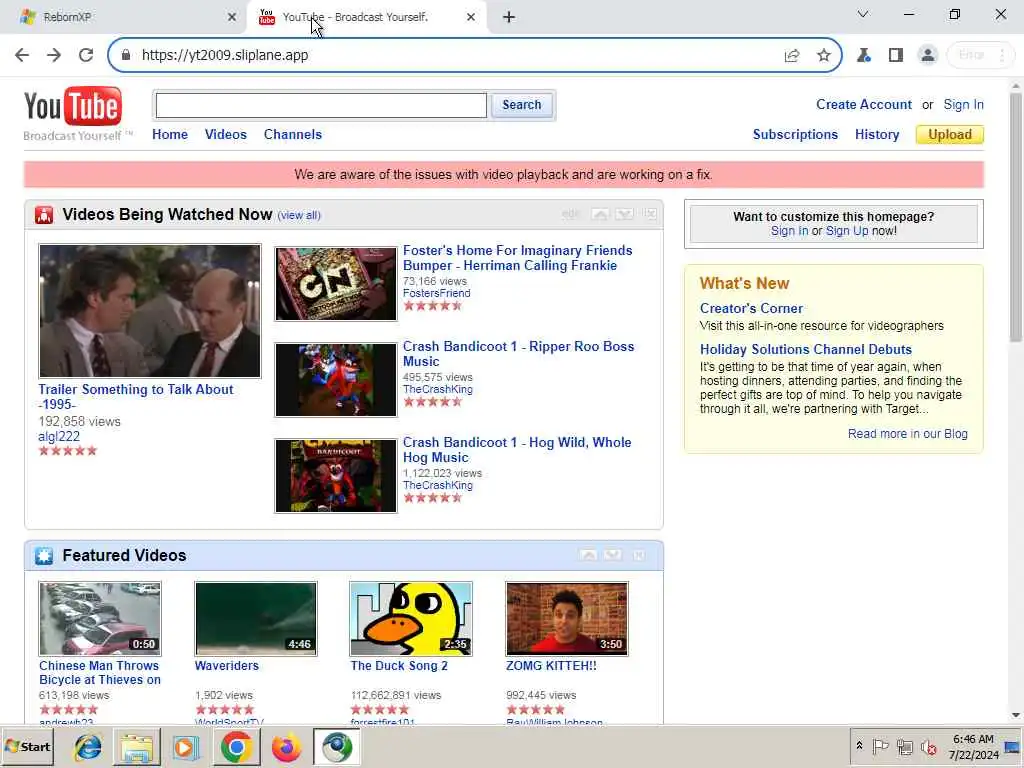
Task: Open the Cartoon Network bumper thumbnail
Action: tap(336, 284)
